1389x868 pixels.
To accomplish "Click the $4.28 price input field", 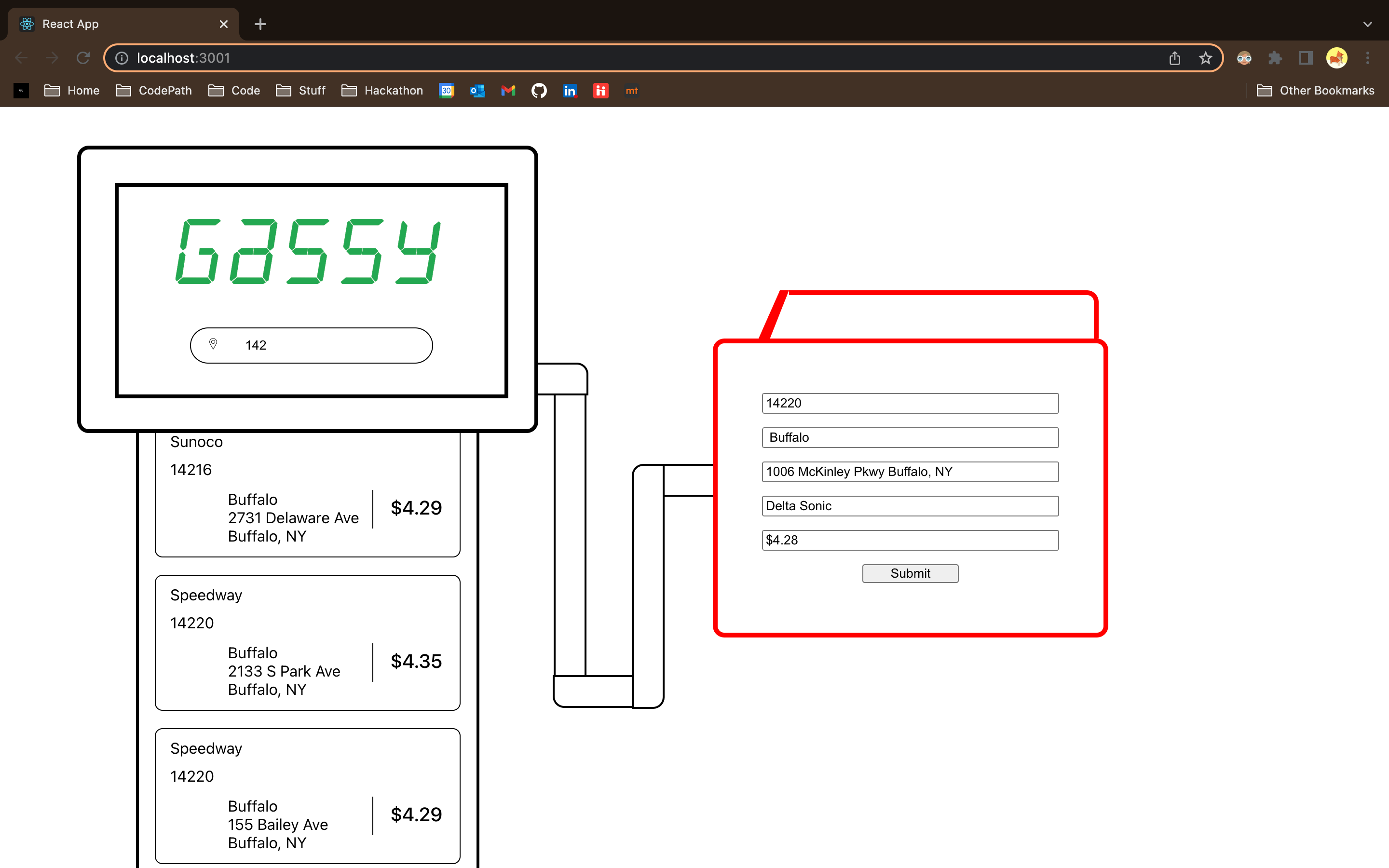I will tap(910, 540).
